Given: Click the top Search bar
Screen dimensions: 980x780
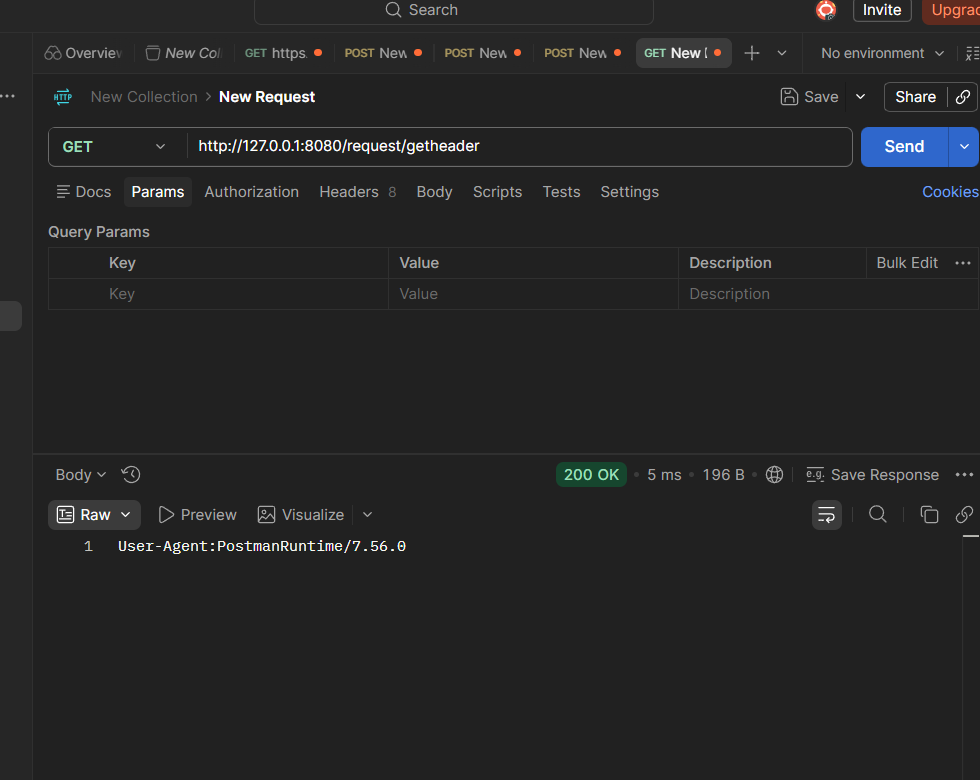Looking at the screenshot, I should [454, 11].
